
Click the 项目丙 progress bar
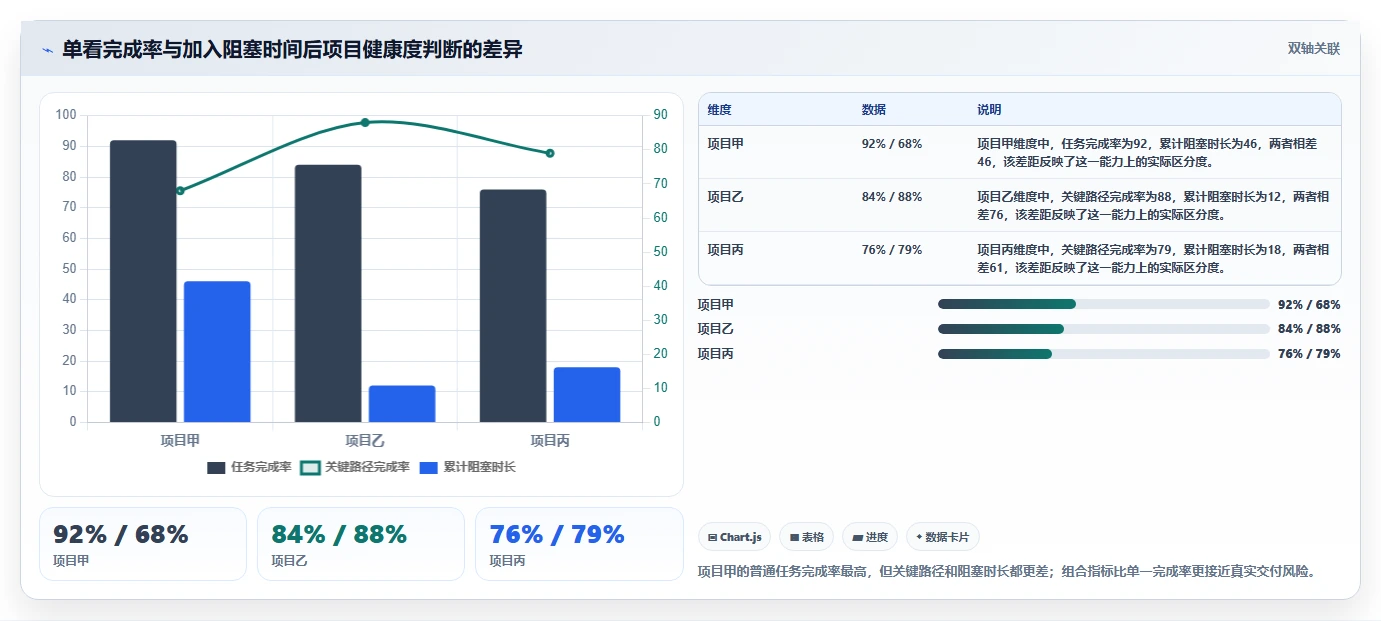1104,354
